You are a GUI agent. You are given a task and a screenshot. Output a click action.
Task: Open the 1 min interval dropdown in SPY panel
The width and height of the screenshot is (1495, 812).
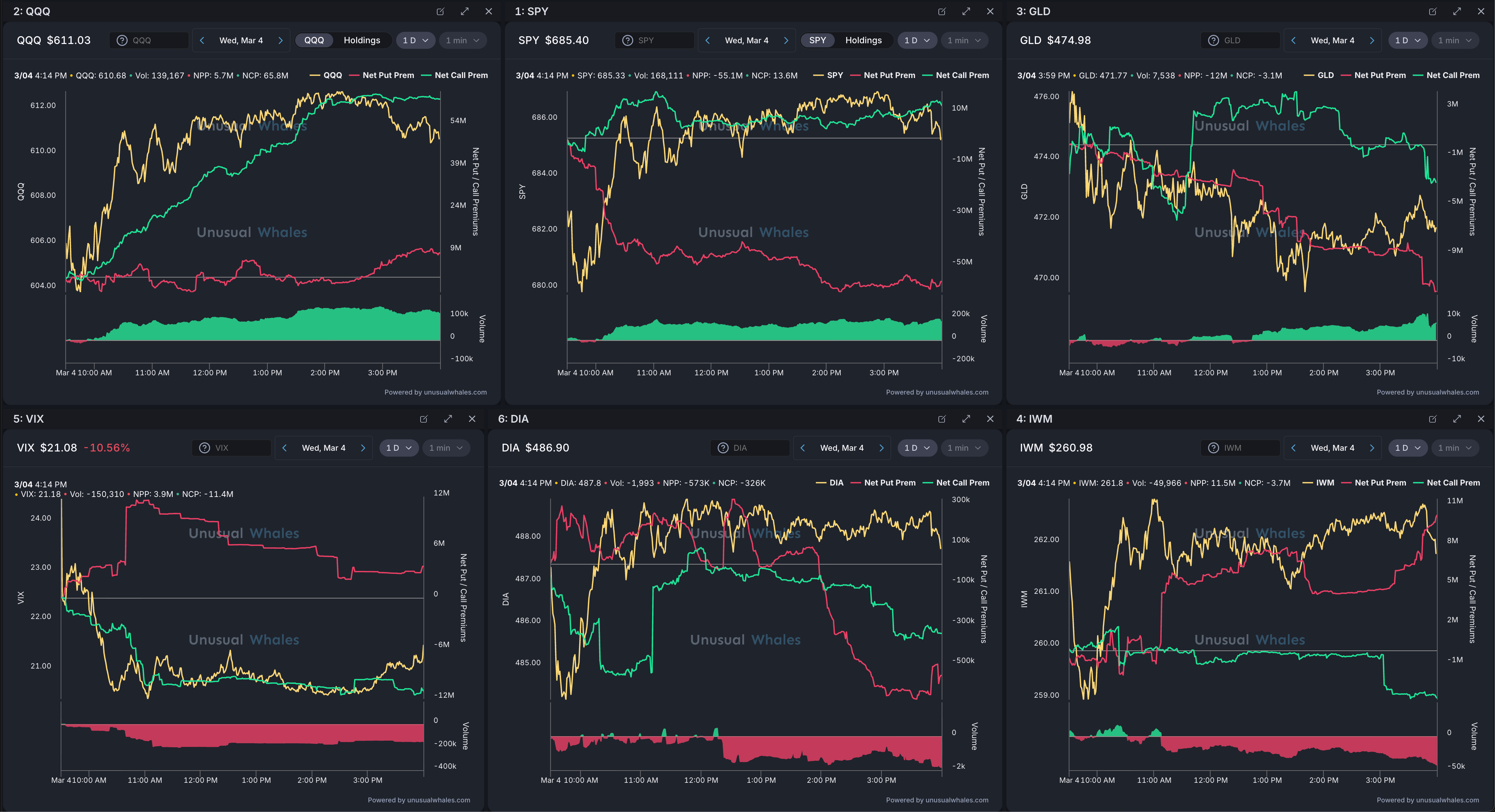click(x=964, y=41)
